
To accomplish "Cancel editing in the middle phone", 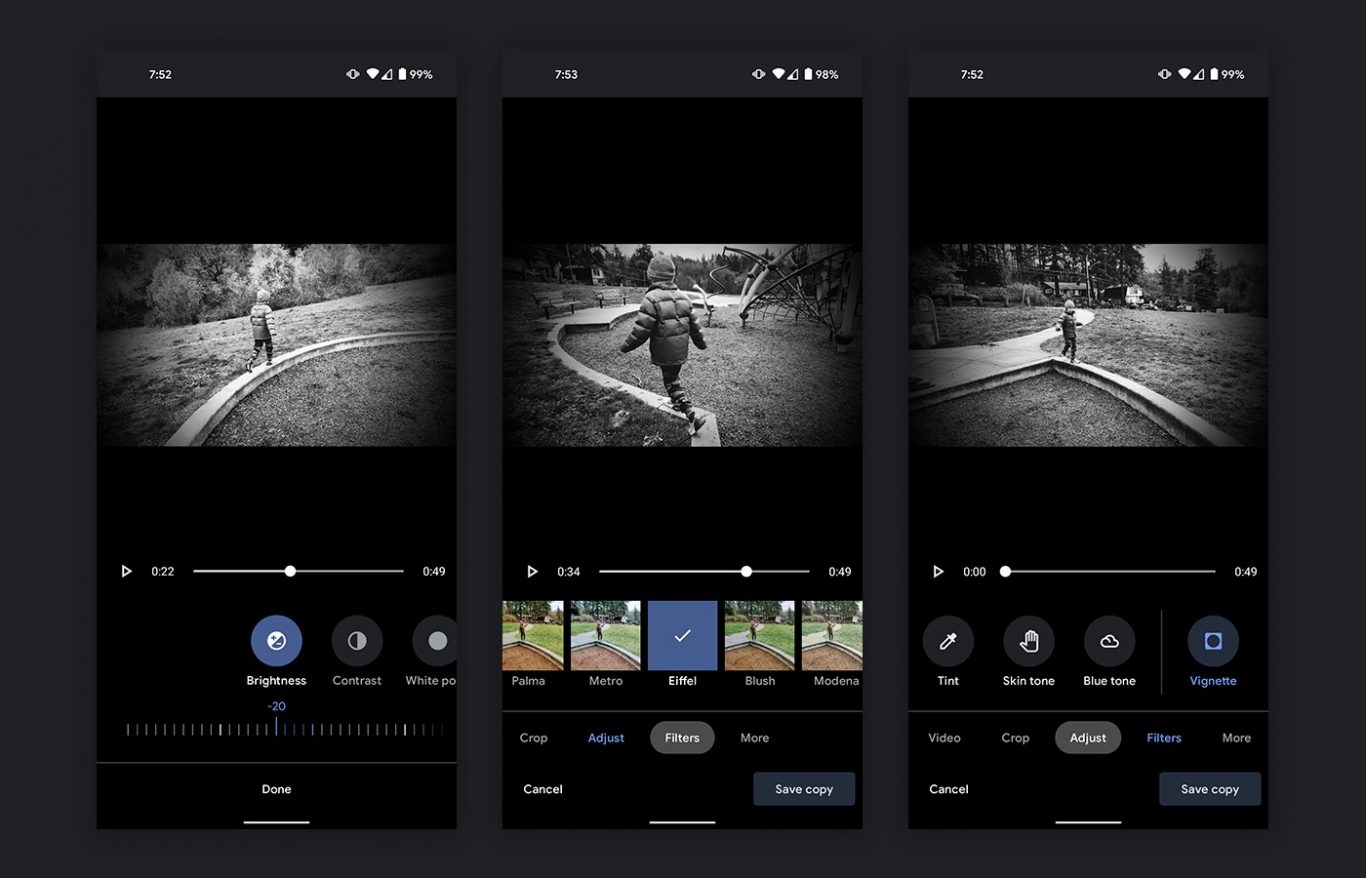I will tap(543, 789).
